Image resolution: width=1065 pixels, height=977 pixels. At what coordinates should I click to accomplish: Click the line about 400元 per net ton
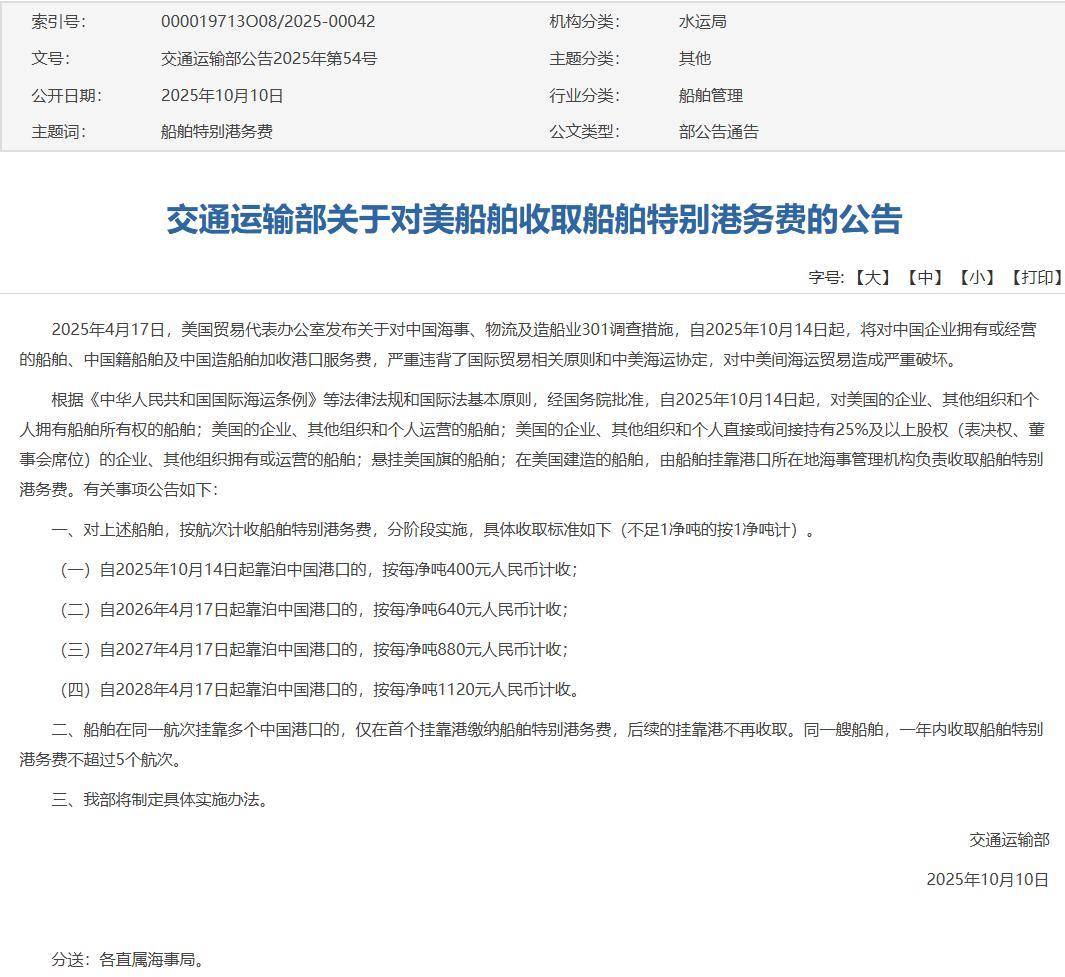coord(319,569)
